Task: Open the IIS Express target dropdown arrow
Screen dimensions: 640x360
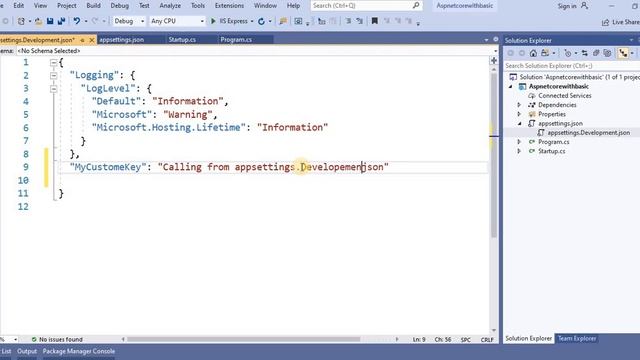Action: point(252,21)
